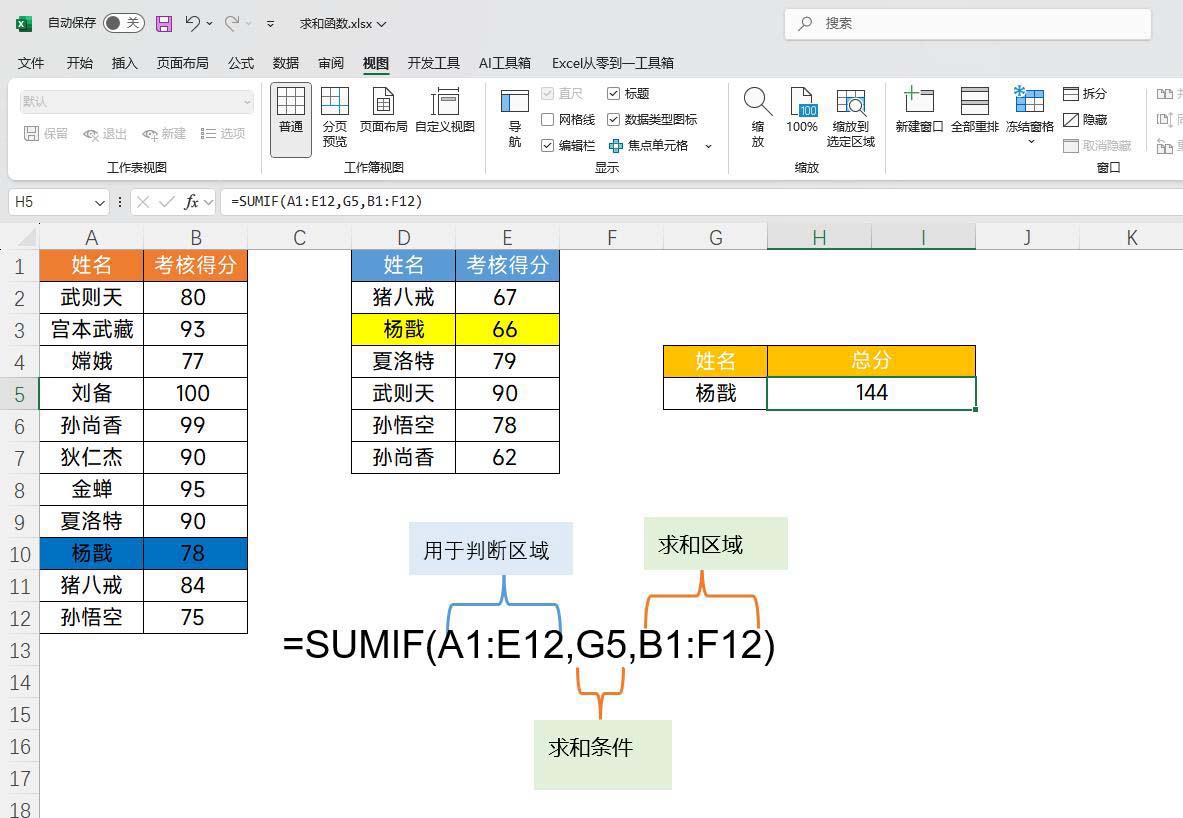
Task: Open the Developer (开发工具) tab
Action: coord(434,63)
